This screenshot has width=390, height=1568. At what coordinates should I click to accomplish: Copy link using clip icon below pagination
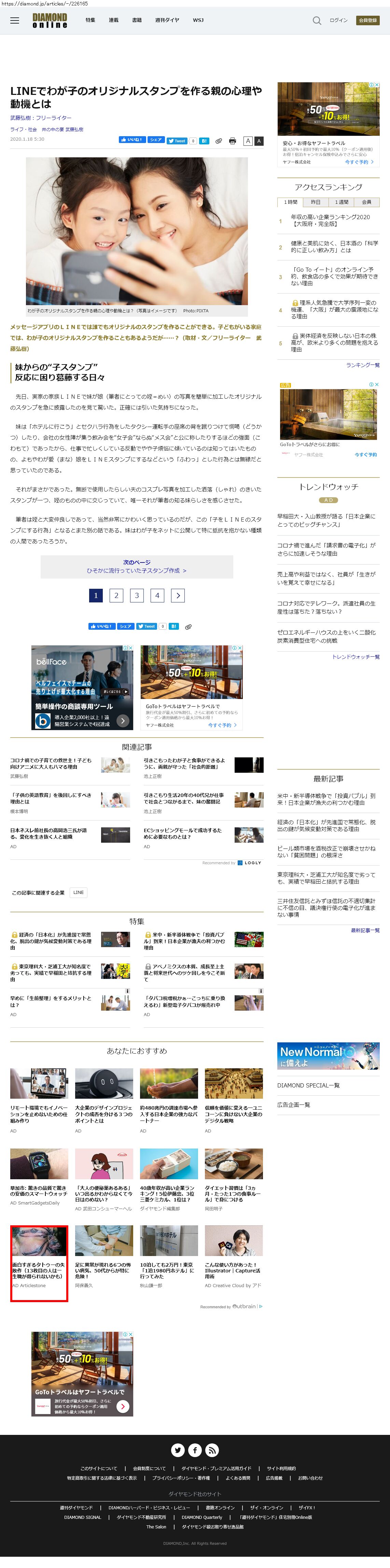click(188, 626)
